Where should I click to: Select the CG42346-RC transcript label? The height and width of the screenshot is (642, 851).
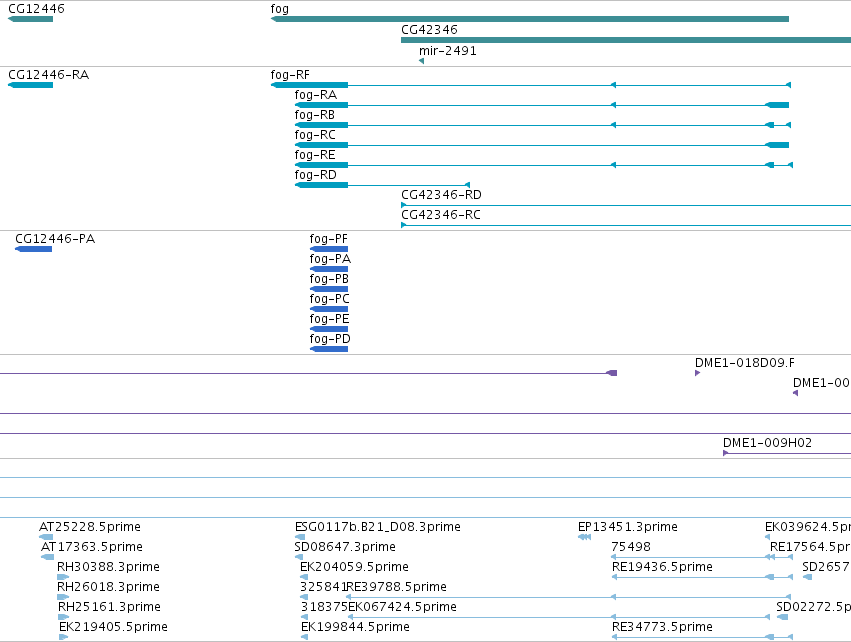pyautogui.click(x=441, y=215)
